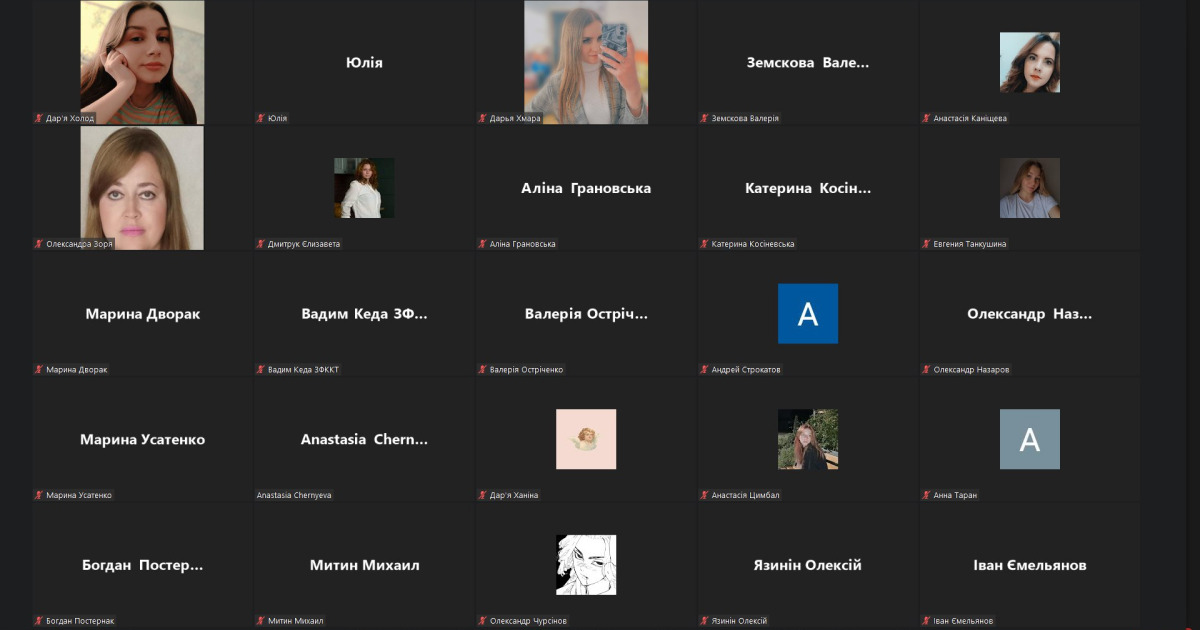The height and width of the screenshot is (630, 1200).
Task: Click the Язинін Олексій participant tile
Action: 808,565
